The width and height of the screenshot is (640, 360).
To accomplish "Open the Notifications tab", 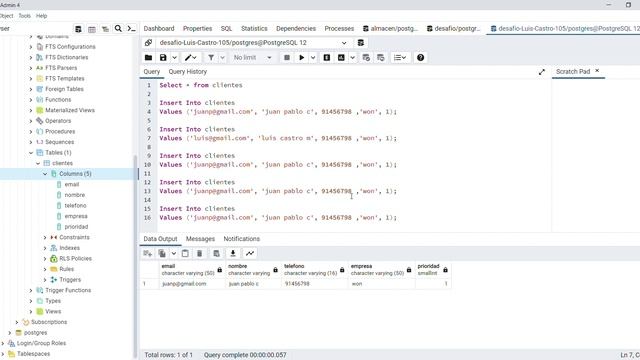I will pos(242,239).
